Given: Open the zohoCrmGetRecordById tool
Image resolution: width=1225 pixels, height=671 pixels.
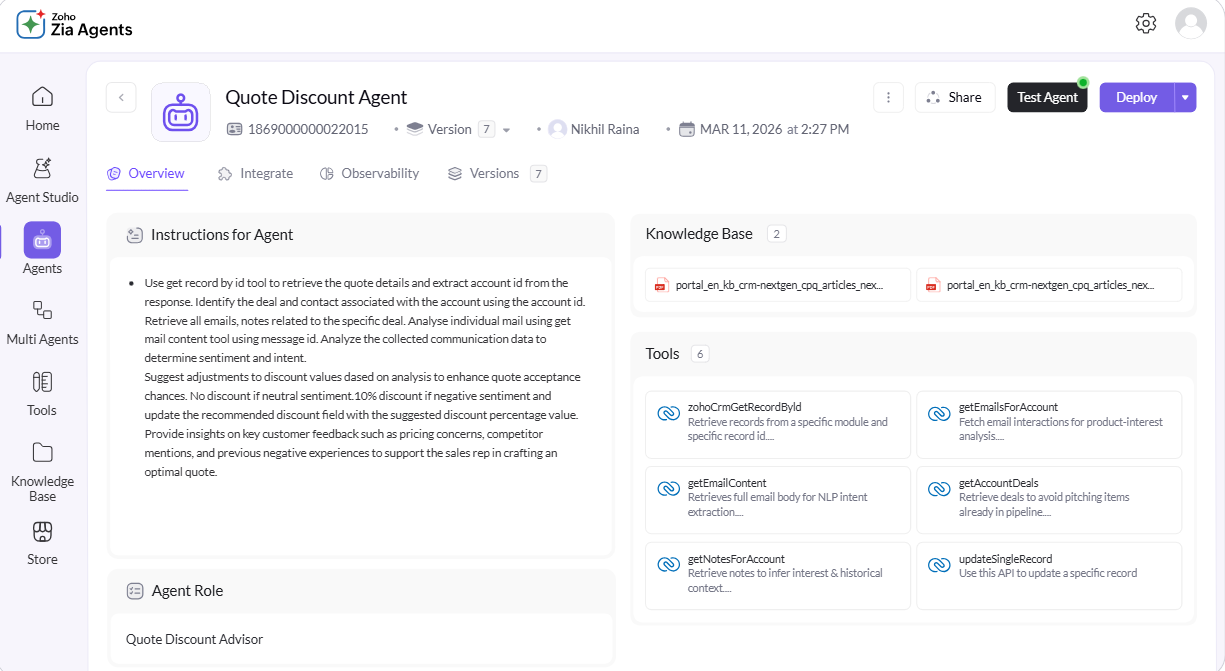Looking at the screenshot, I should click(x=778, y=424).
